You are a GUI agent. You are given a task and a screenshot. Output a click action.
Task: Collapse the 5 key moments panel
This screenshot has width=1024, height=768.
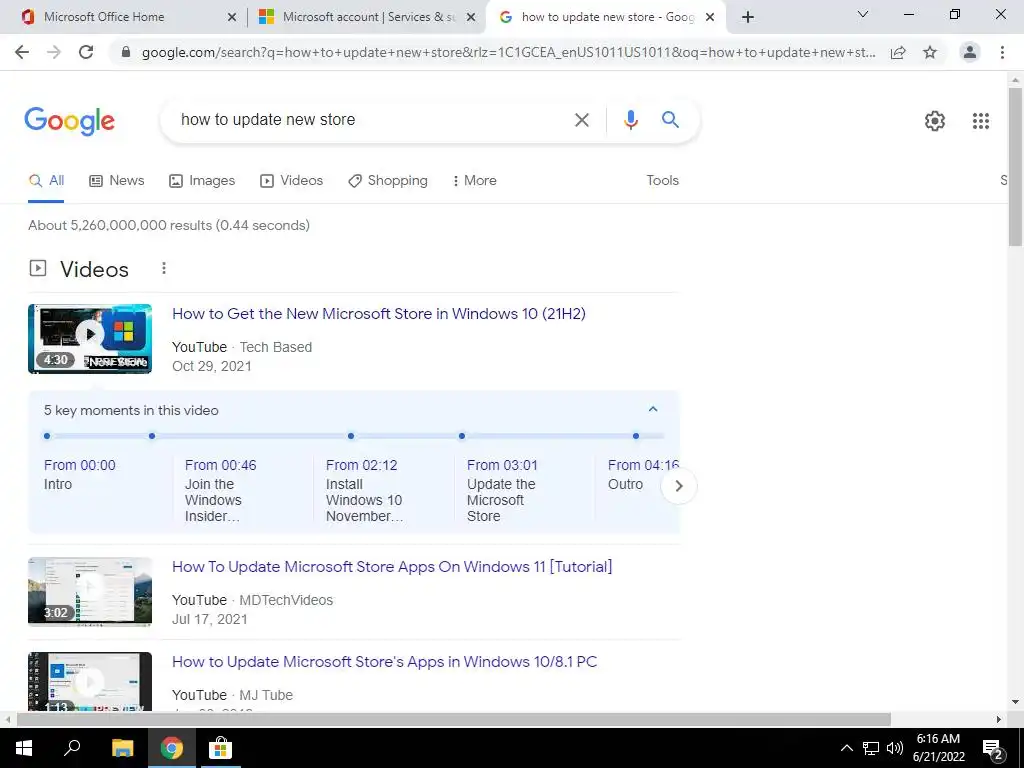click(652, 409)
